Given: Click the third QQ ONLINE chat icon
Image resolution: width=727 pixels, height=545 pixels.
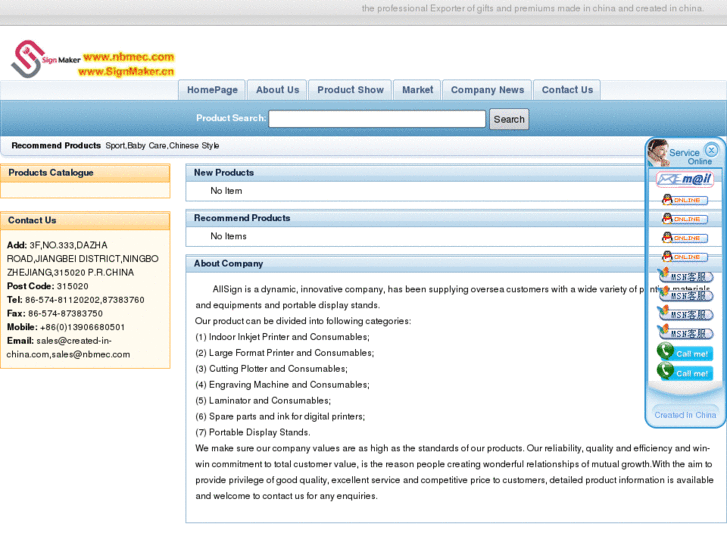Looking at the screenshot, I should 685,238.
